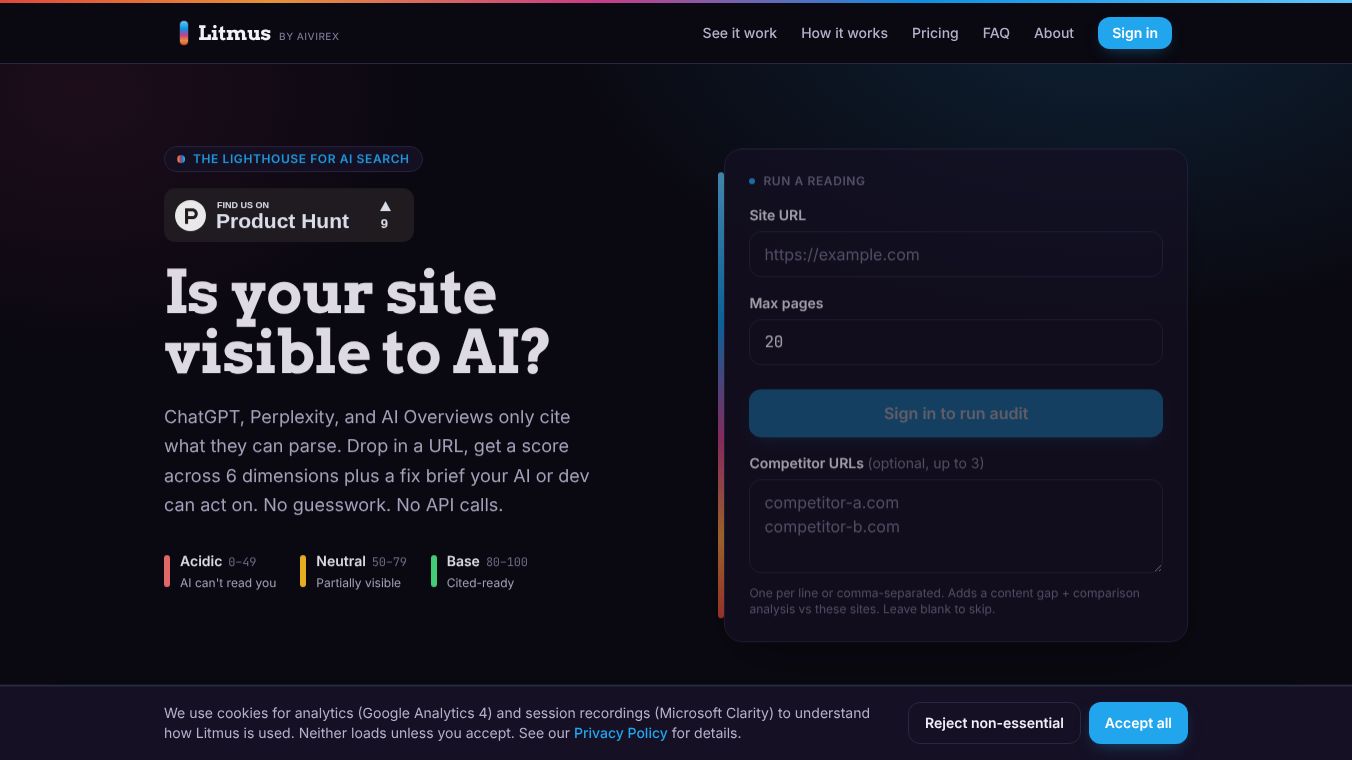Click the Litmus gradient pill logo icon

[x=184, y=33]
